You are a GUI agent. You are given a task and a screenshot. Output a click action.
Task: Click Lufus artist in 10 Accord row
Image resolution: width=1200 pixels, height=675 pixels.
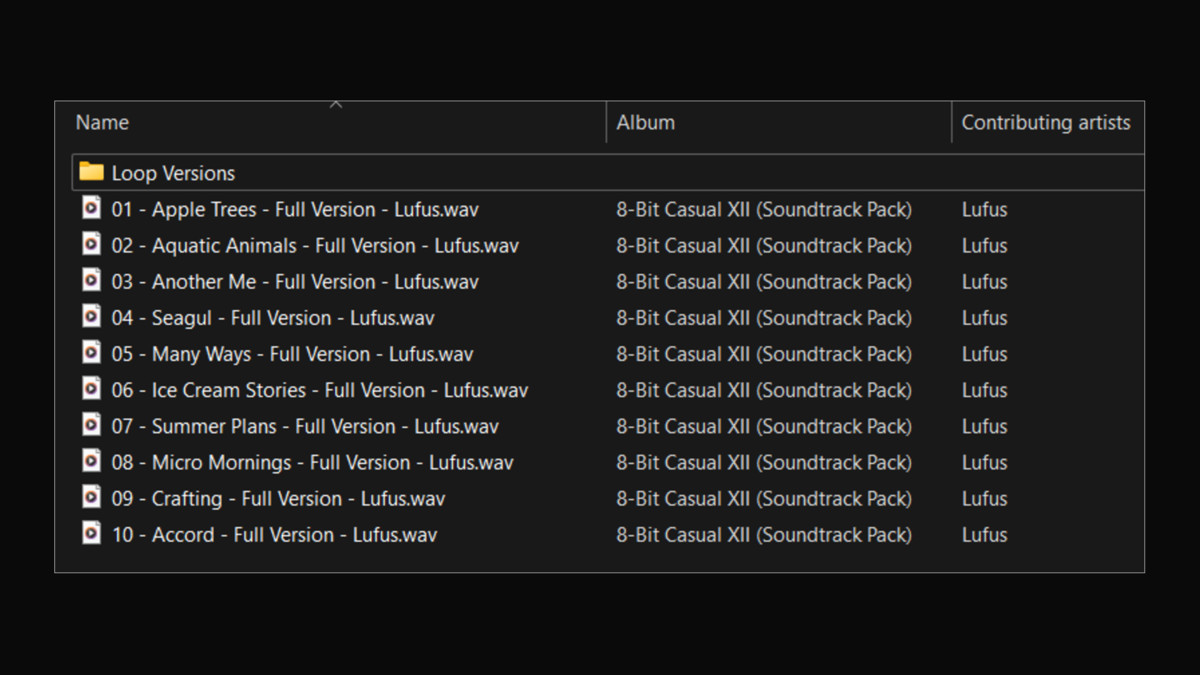(x=984, y=534)
